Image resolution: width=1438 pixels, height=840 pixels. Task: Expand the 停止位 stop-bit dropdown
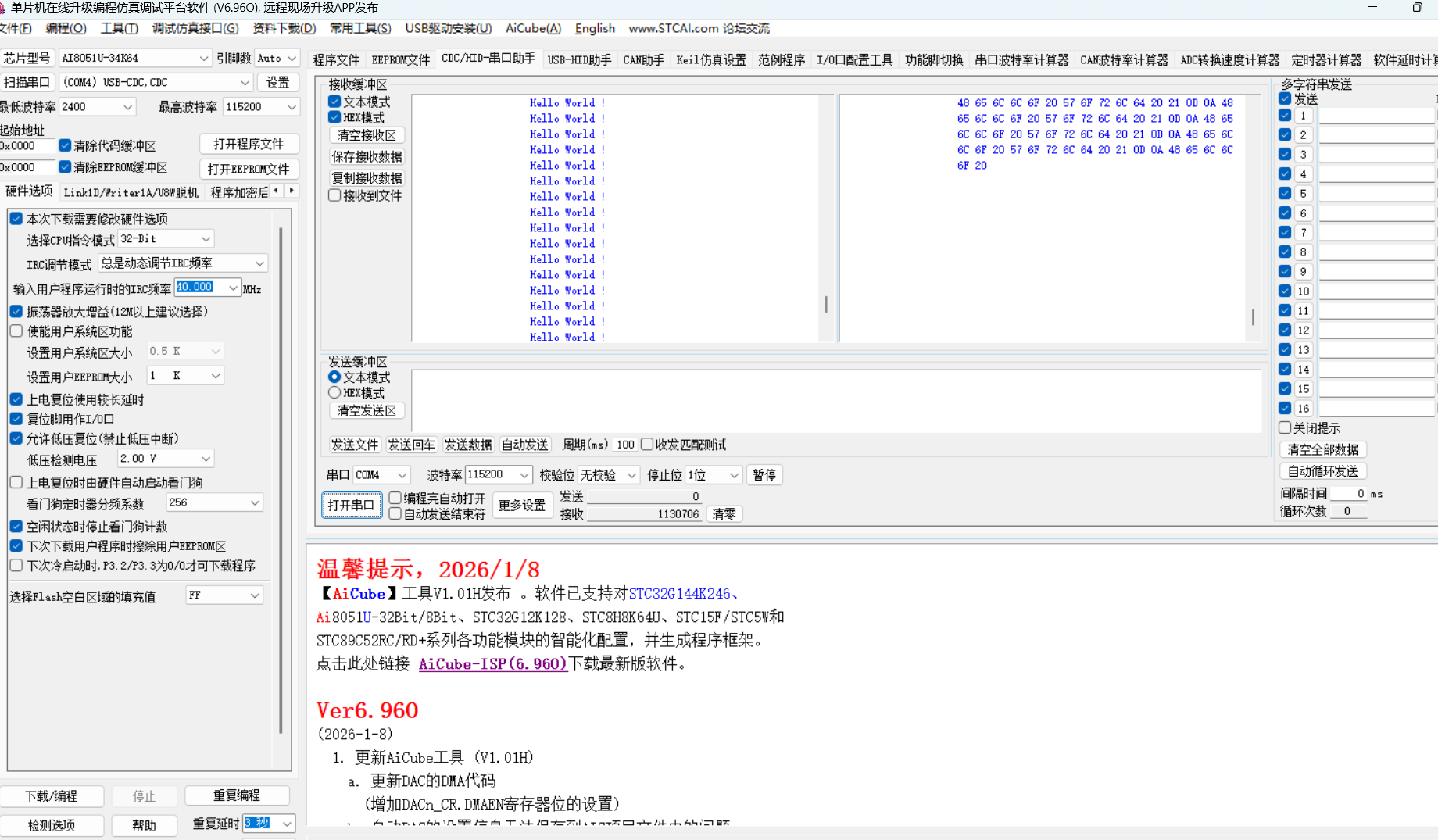732,474
